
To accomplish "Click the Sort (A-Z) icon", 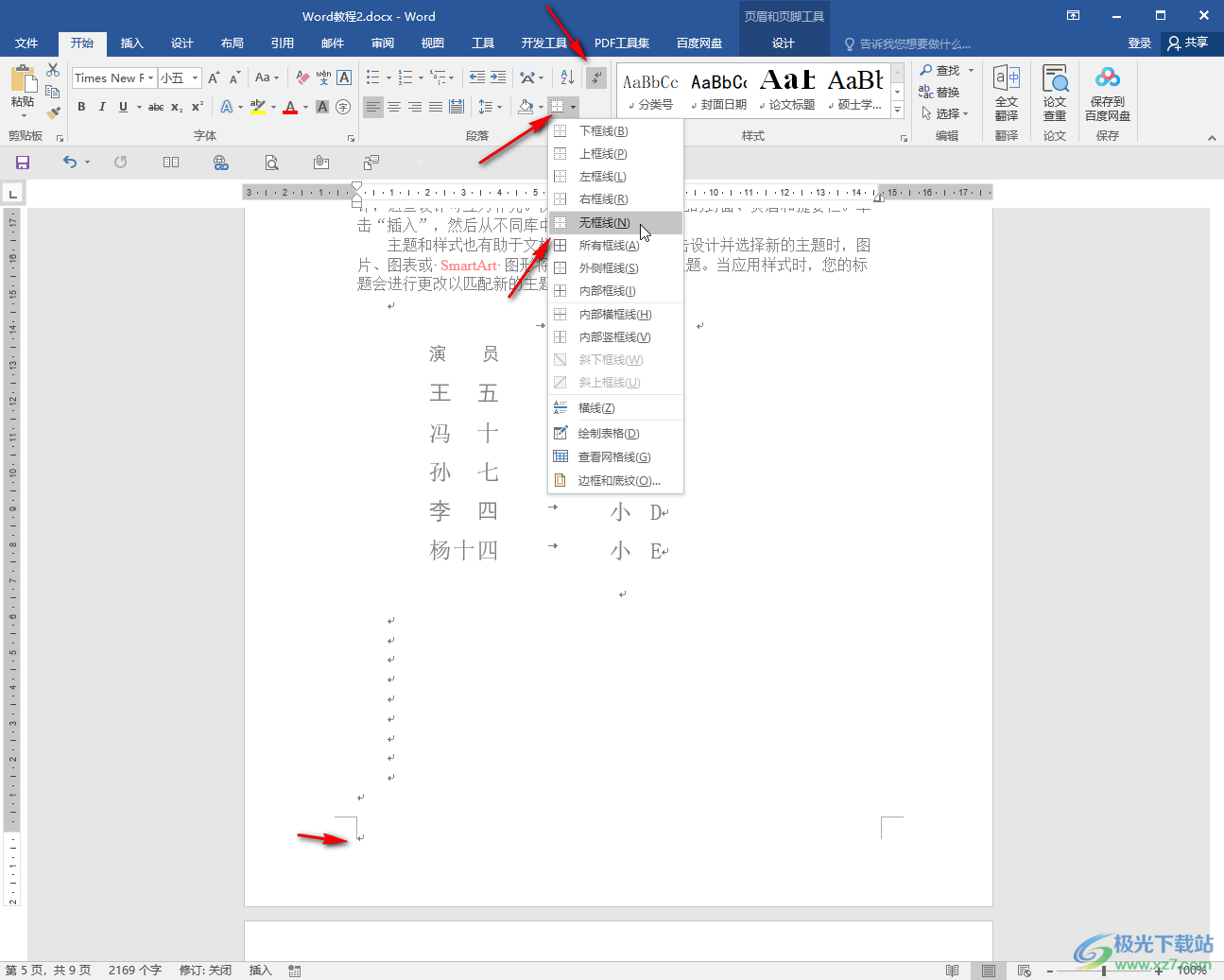I will pyautogui.click(x=567, y=77).
